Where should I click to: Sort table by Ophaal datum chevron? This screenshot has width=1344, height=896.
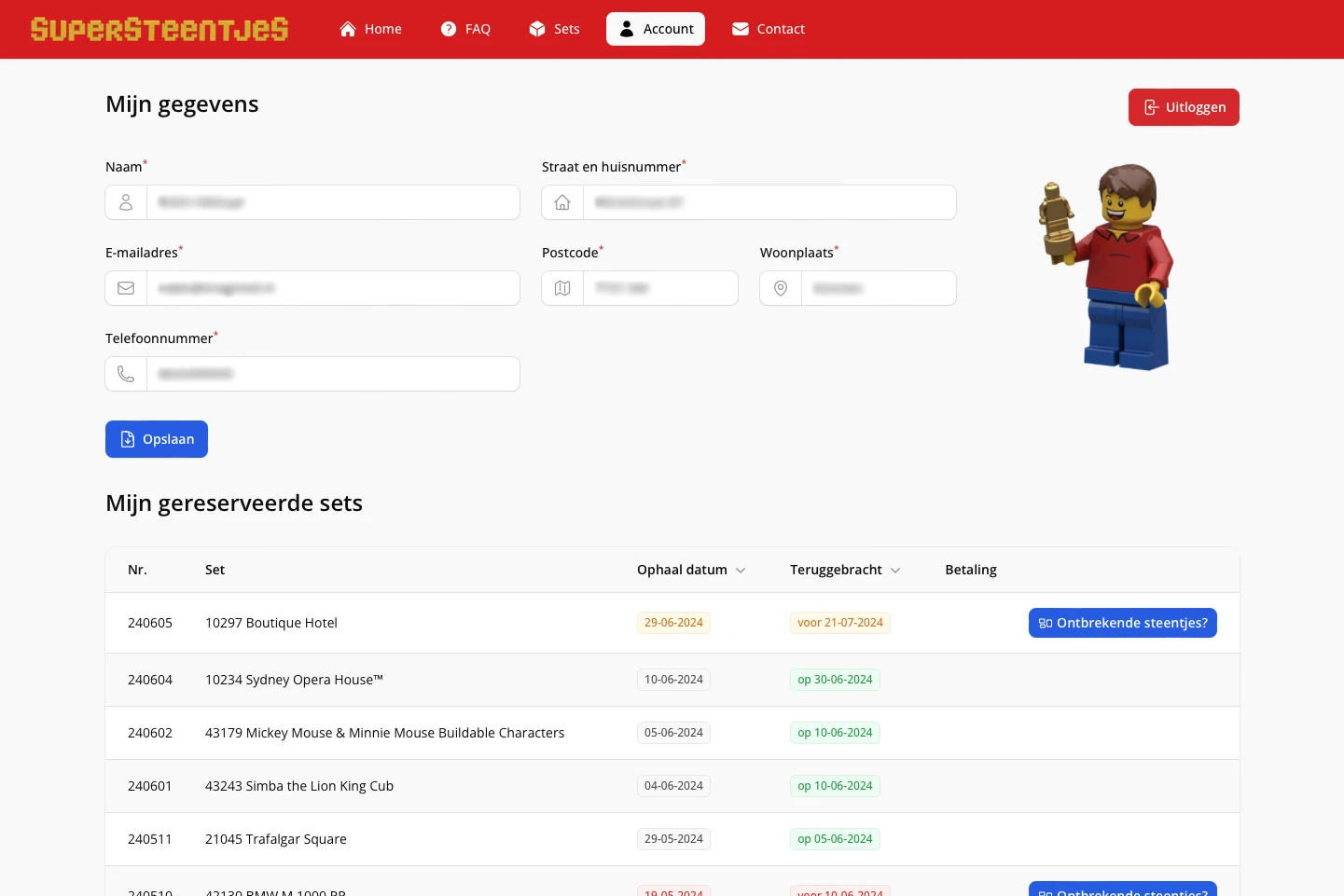tap(741, 571)
